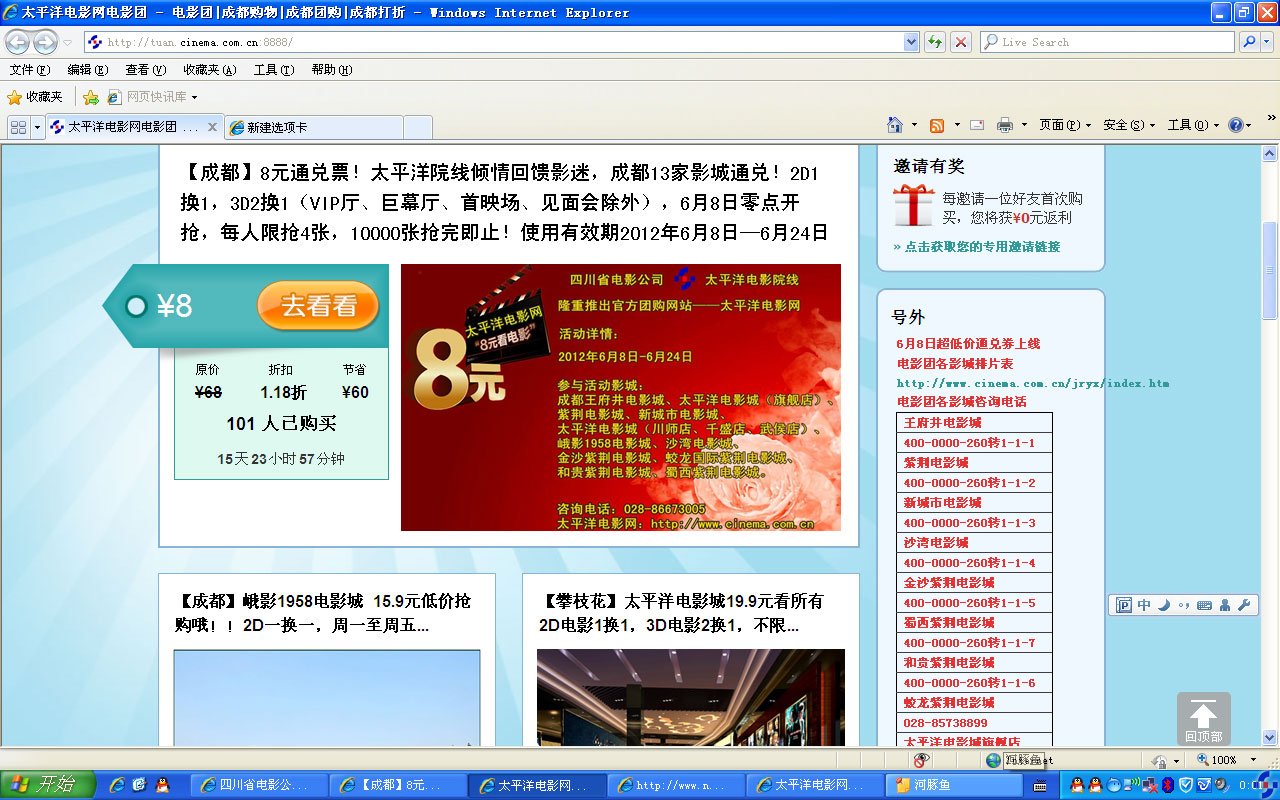Screen dimensions: 1280x800
Task: Open the recent pages dropdown beside Forward
Action: (x=67, y=42)
